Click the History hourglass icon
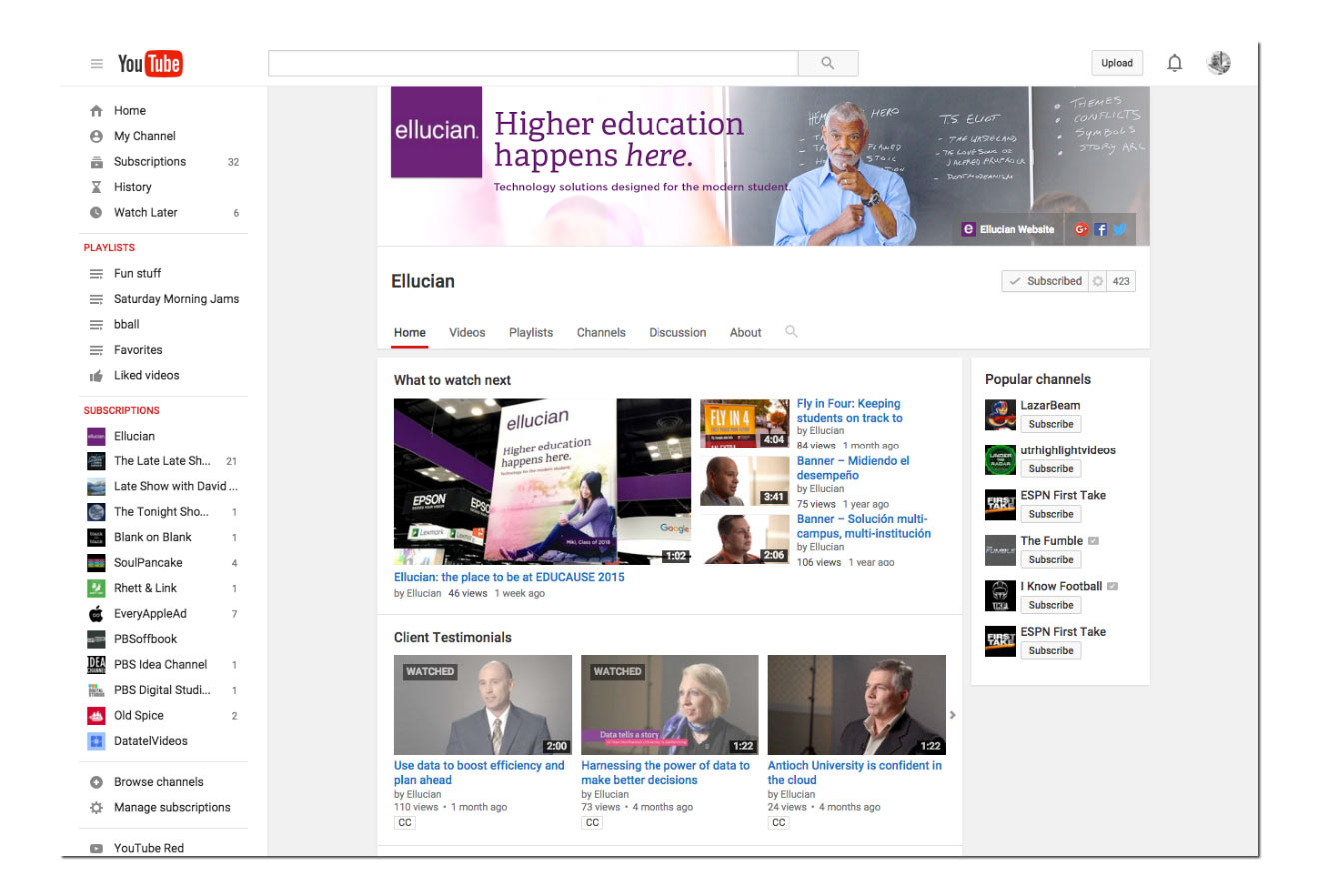 96,187
